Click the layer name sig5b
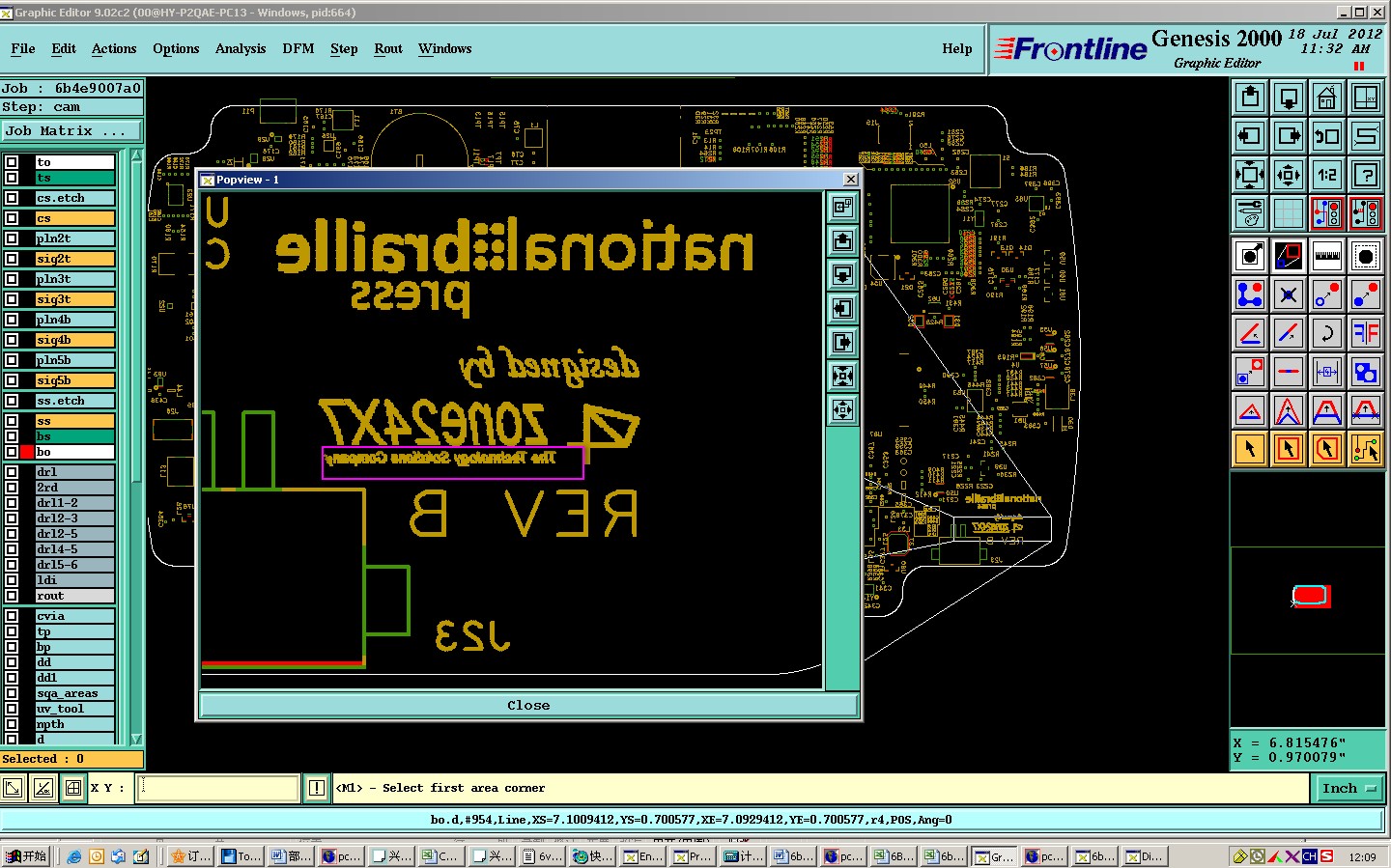The height and width of the screenshot is (868, 1391). (75, 380)
